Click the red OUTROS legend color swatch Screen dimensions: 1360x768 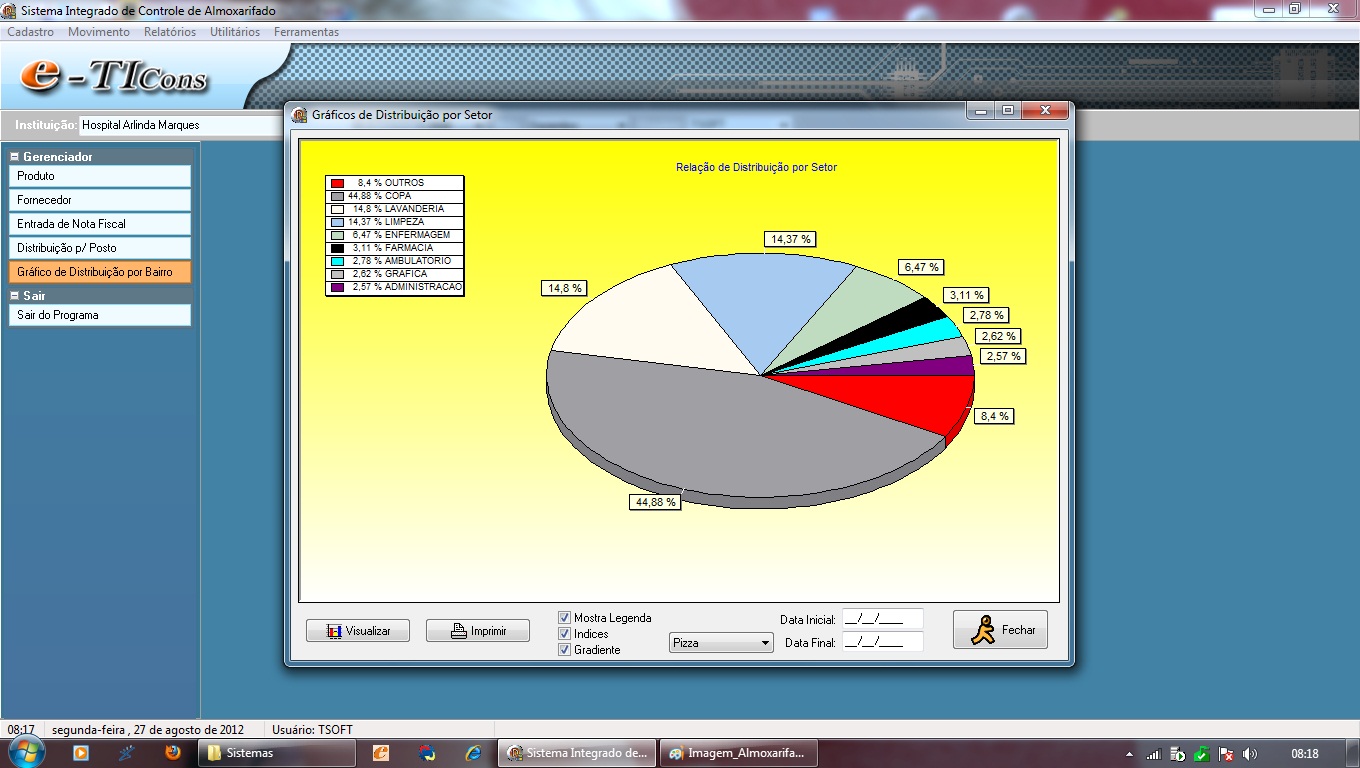[338, 183]
